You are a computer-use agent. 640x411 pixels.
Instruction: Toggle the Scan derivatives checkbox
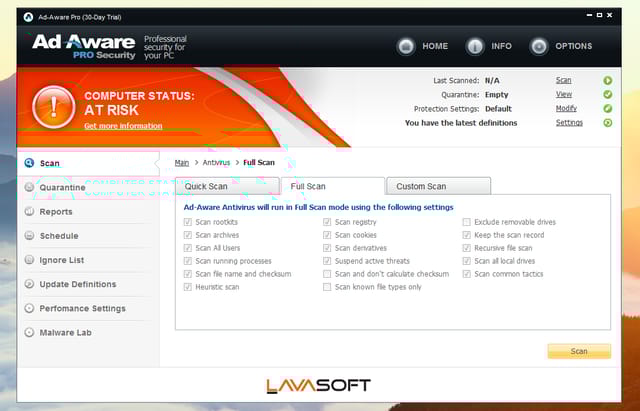pos(327,248)
